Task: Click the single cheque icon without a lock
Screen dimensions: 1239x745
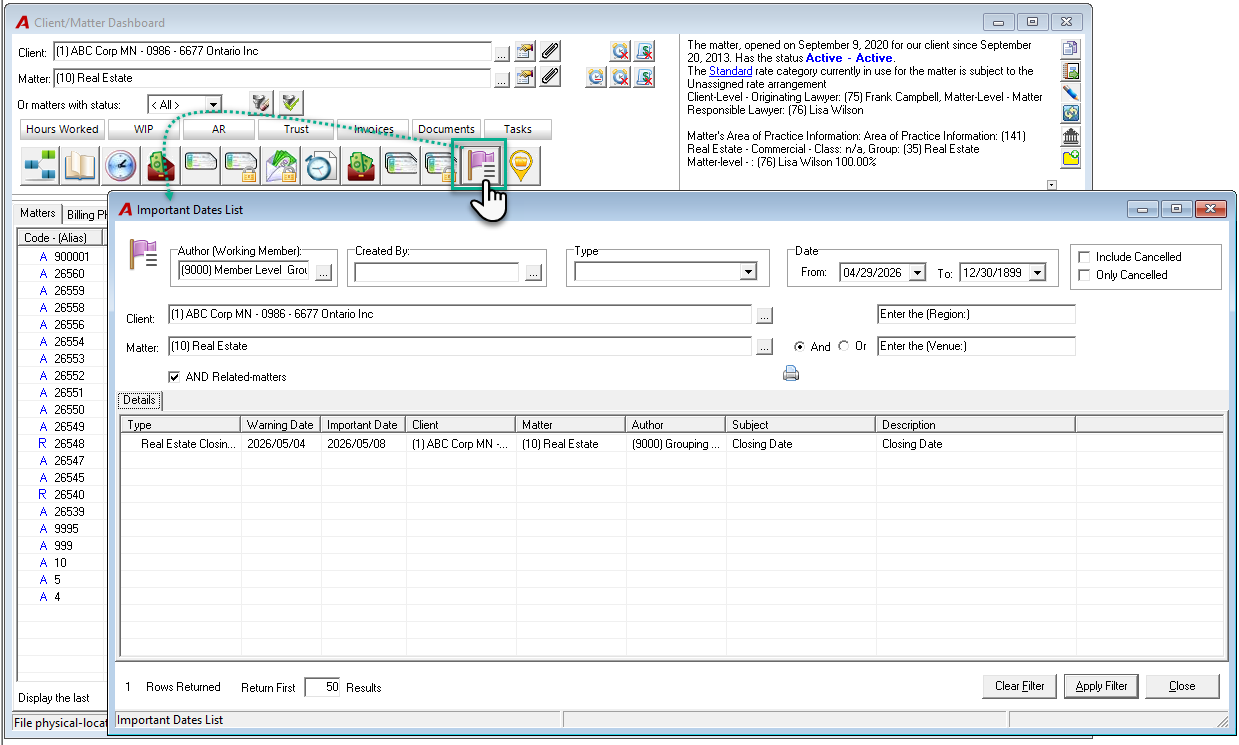Action: [200, 165]
